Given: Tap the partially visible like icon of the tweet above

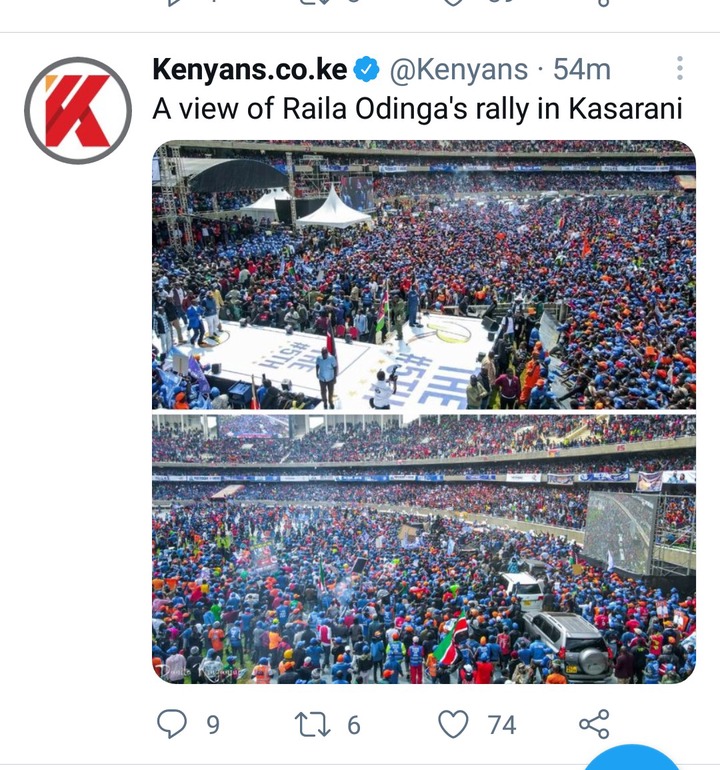Looking at the screenshot, I should click(453, 3).
